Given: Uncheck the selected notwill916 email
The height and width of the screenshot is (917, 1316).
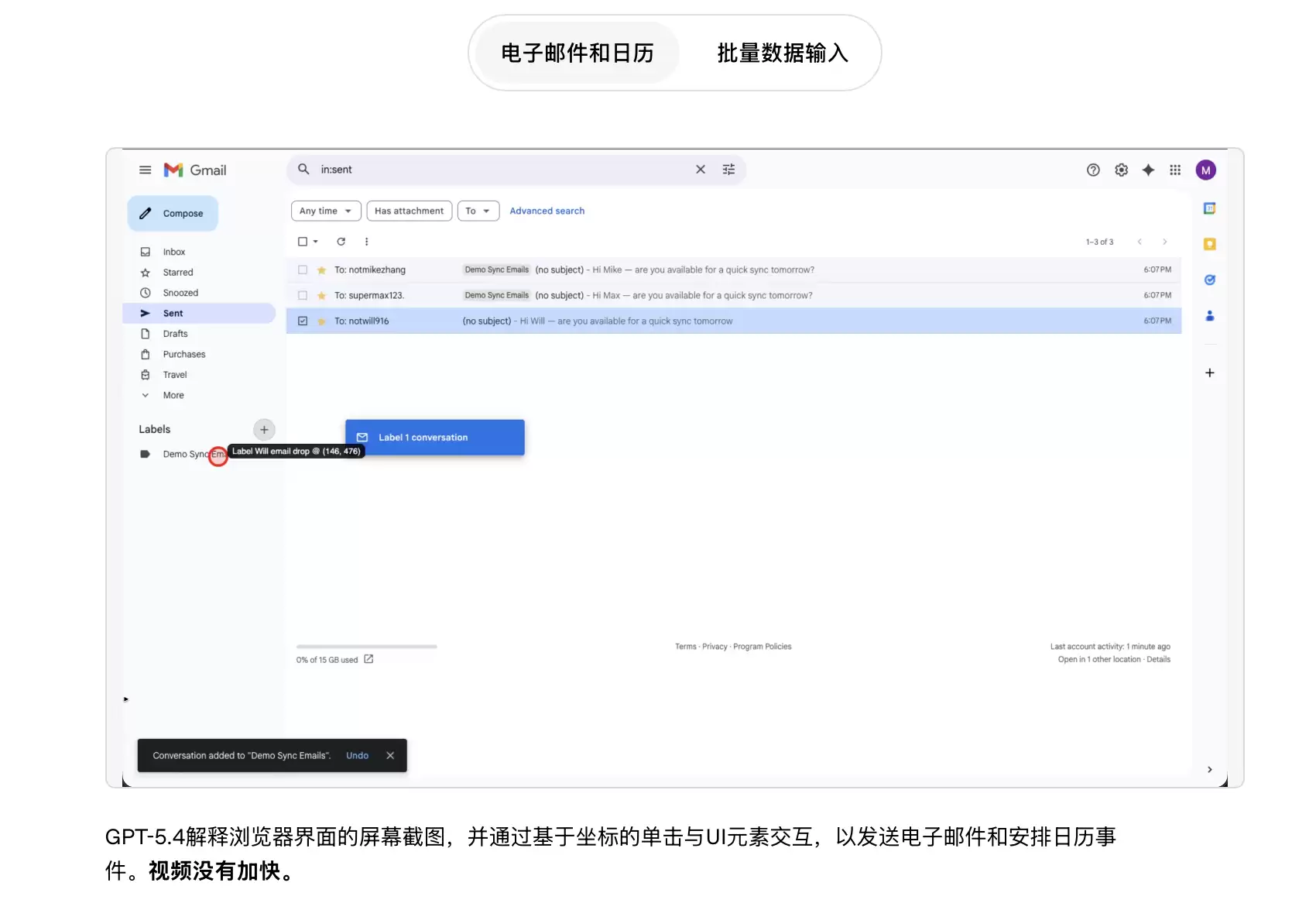Looking at the screenshot, I should coord(303,320).
